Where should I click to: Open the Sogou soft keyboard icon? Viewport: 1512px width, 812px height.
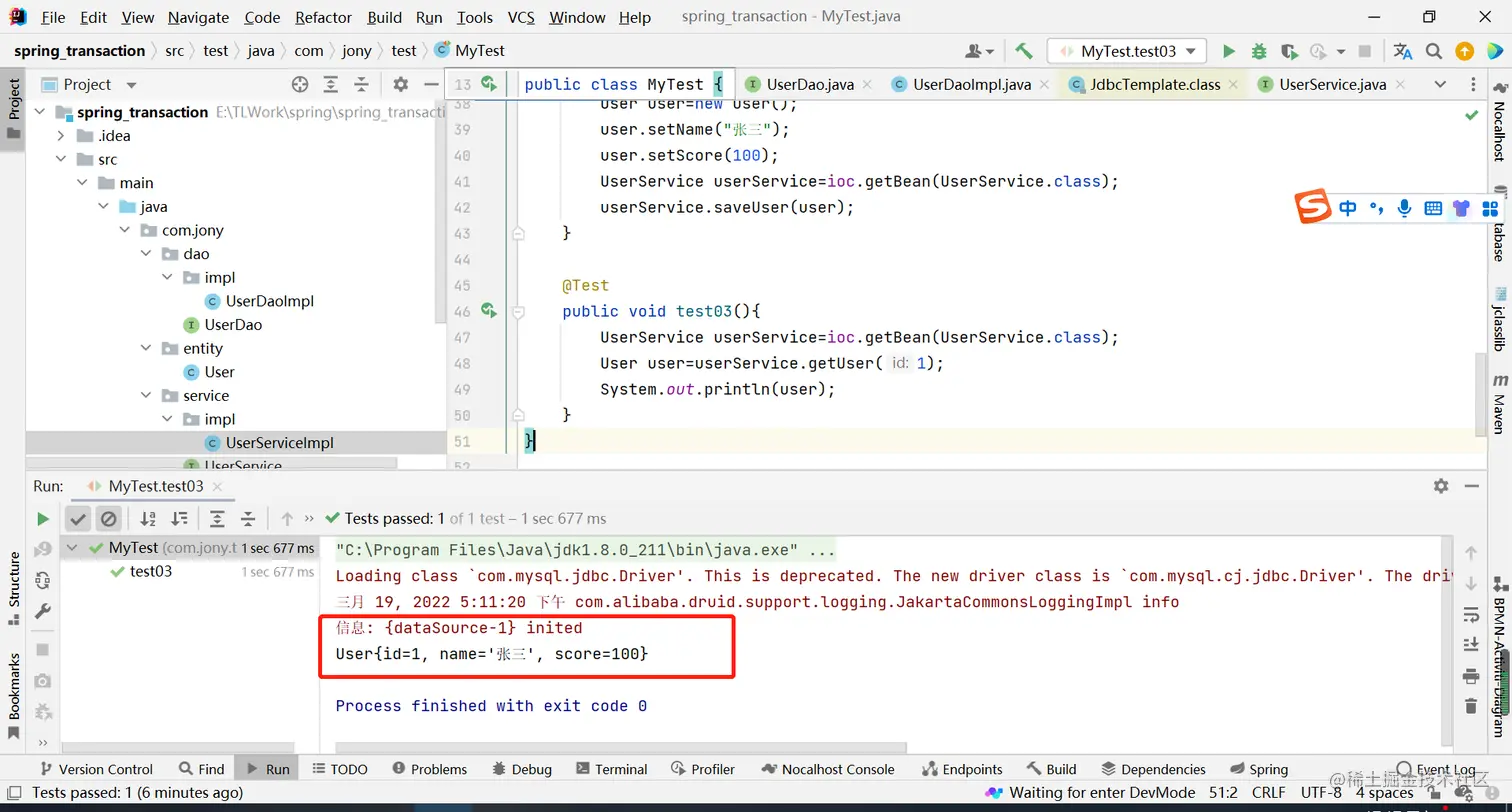click(x=1433, y=208)
